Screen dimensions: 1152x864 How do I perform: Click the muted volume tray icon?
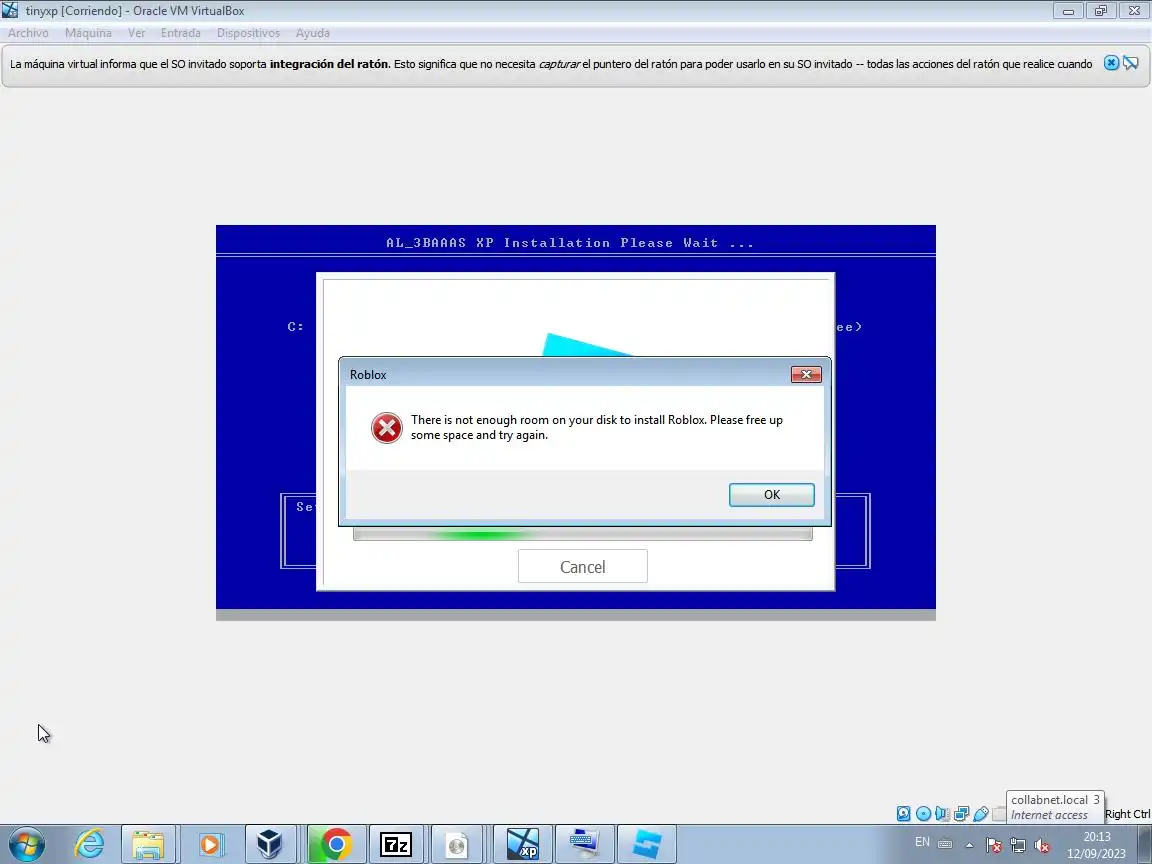coord(1042,845)
